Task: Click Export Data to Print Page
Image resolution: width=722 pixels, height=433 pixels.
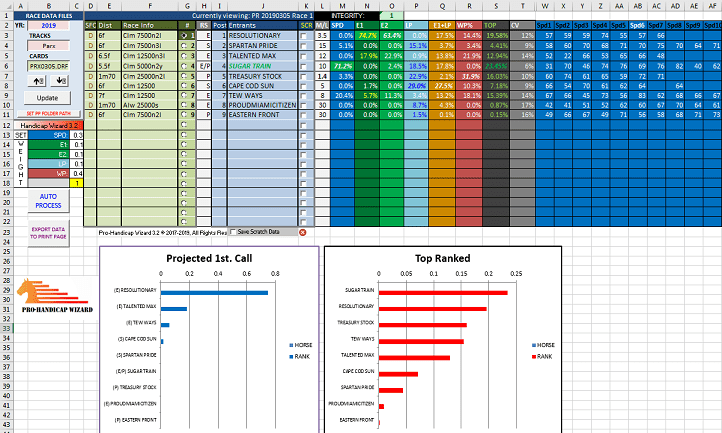Action: coord(48,235)
